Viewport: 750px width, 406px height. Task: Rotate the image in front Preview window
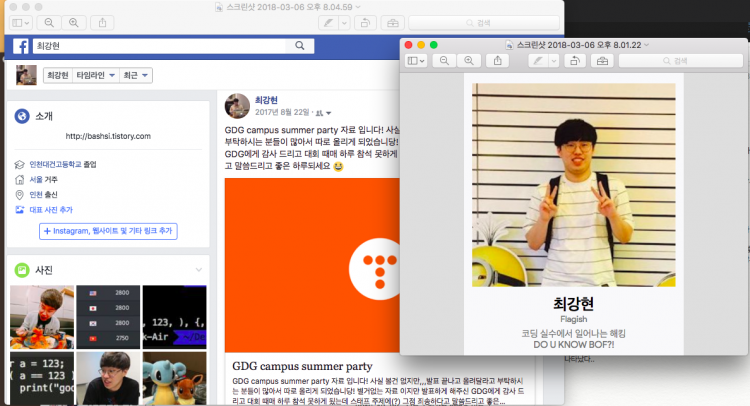coord(575,61)
